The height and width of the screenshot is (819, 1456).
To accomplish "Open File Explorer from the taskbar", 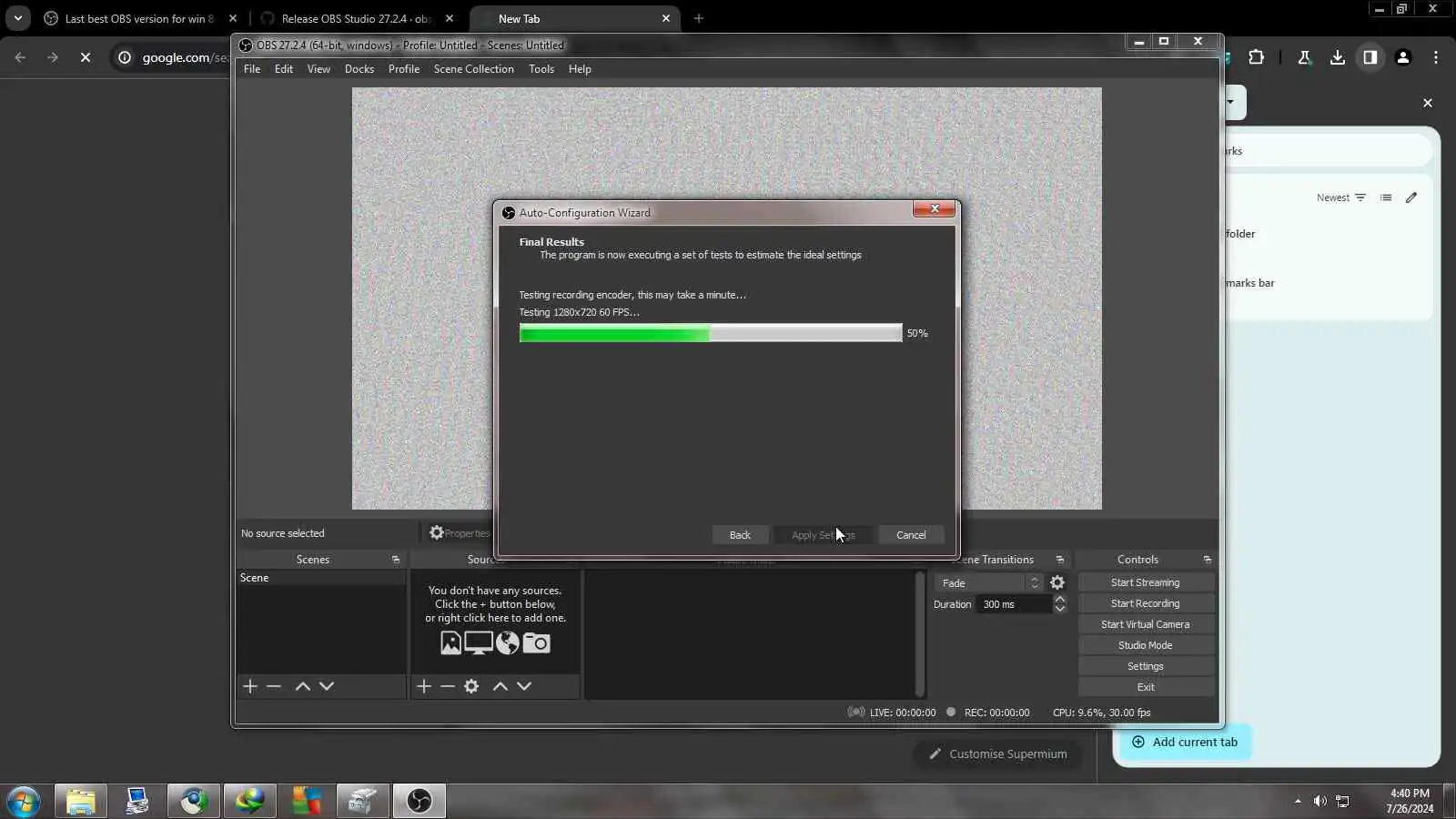I will [80, 801].
